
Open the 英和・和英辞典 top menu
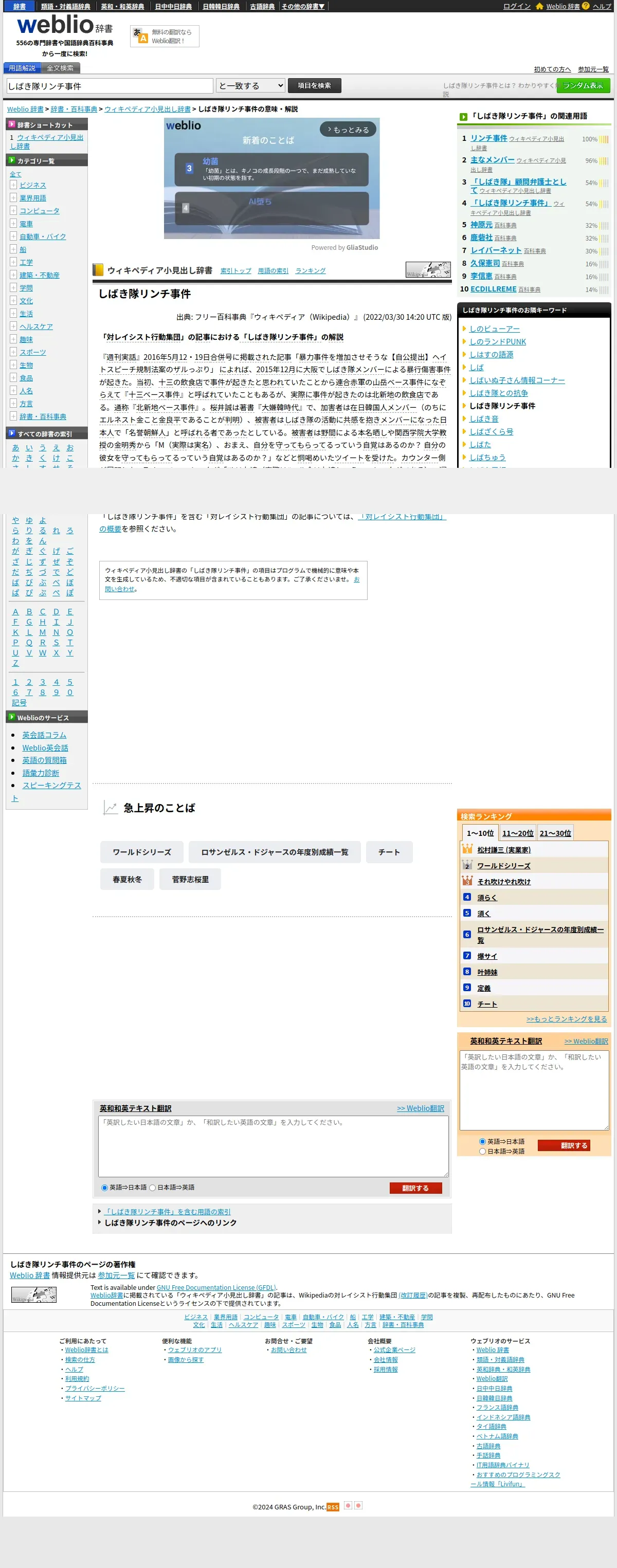[123, 6]
